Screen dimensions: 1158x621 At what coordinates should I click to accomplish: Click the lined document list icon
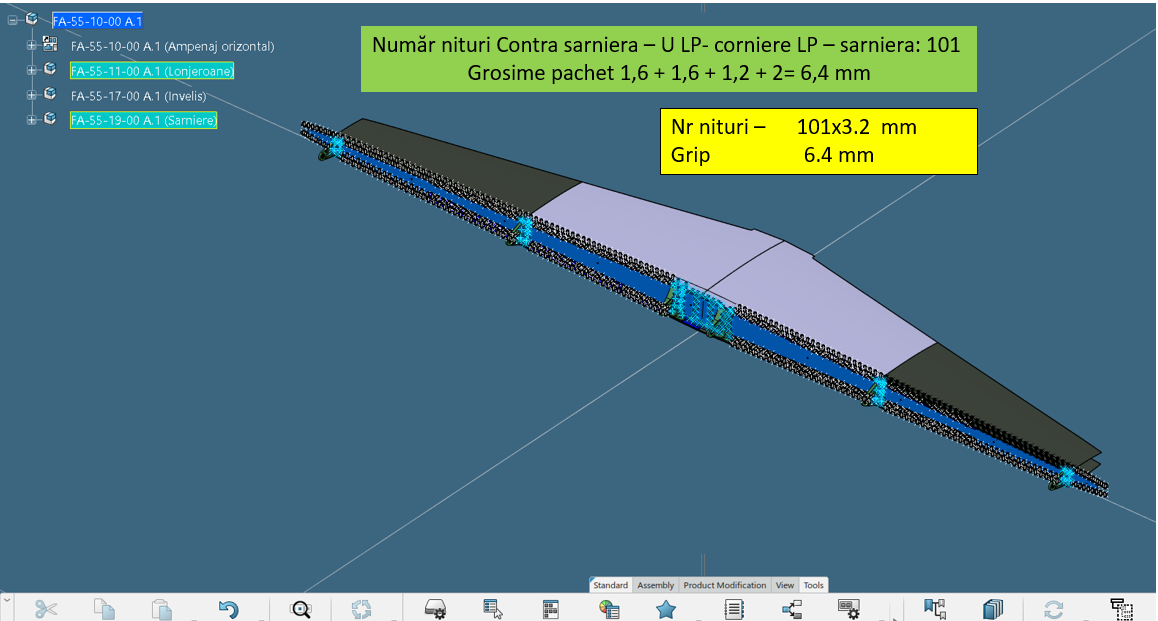tap(734, 608)
